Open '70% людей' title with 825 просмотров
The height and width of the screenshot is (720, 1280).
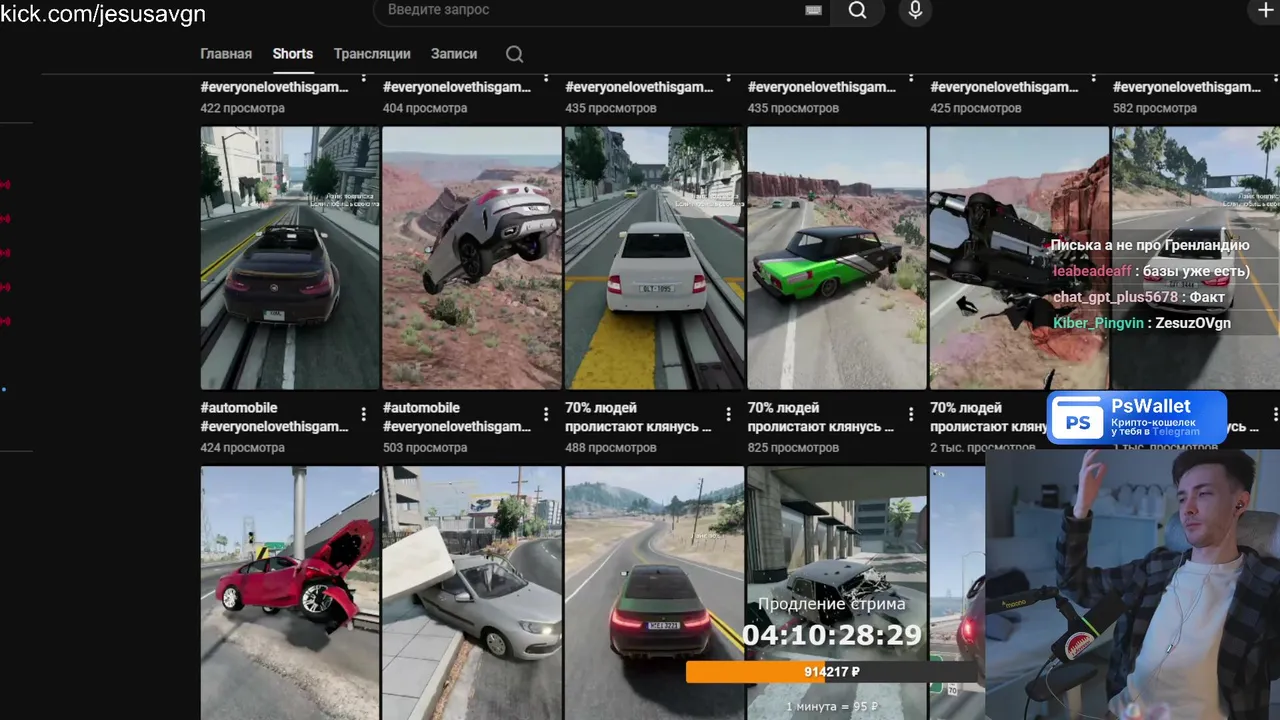tap(821, 417)
